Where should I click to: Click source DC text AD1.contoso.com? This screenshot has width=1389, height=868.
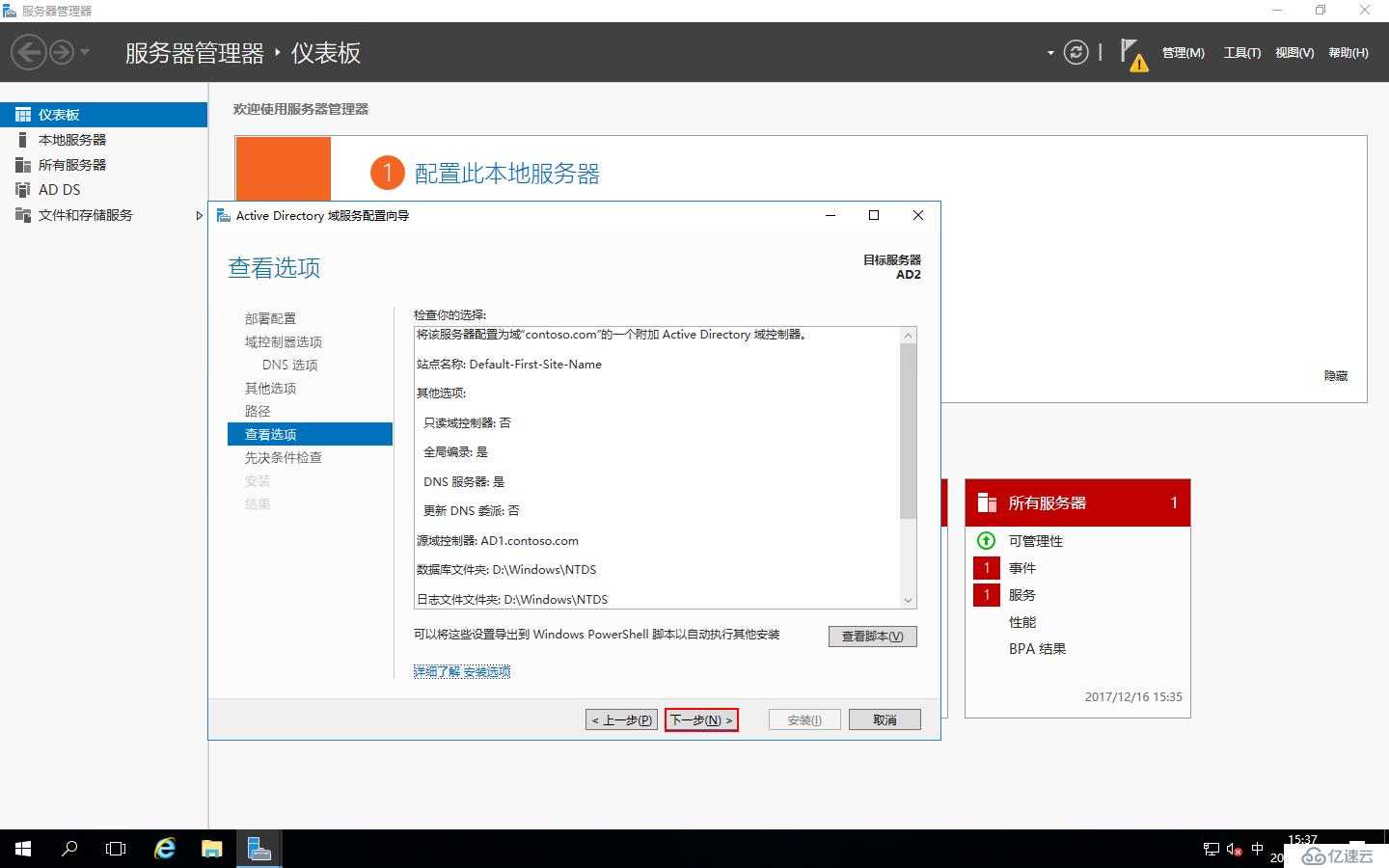[x=530, y=541]
